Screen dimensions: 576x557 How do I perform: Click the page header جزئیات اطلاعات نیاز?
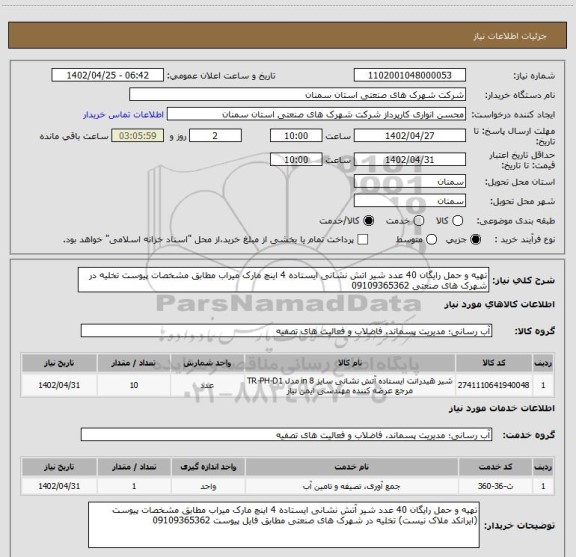tap(510, 36)
